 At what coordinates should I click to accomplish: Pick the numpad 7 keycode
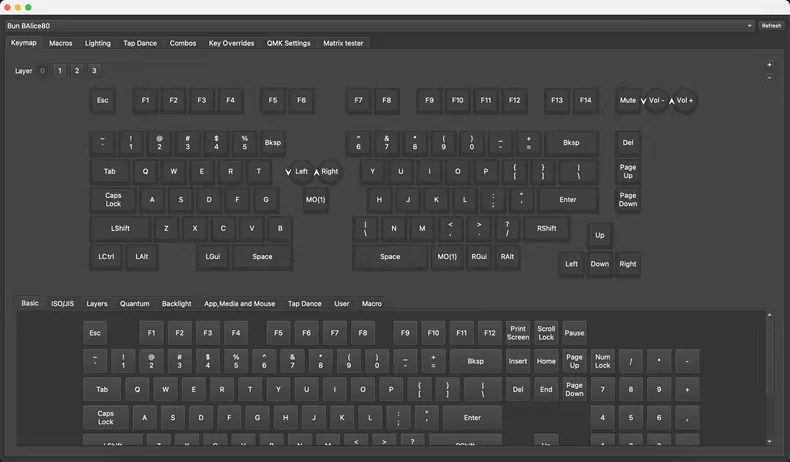click(603, 389)
